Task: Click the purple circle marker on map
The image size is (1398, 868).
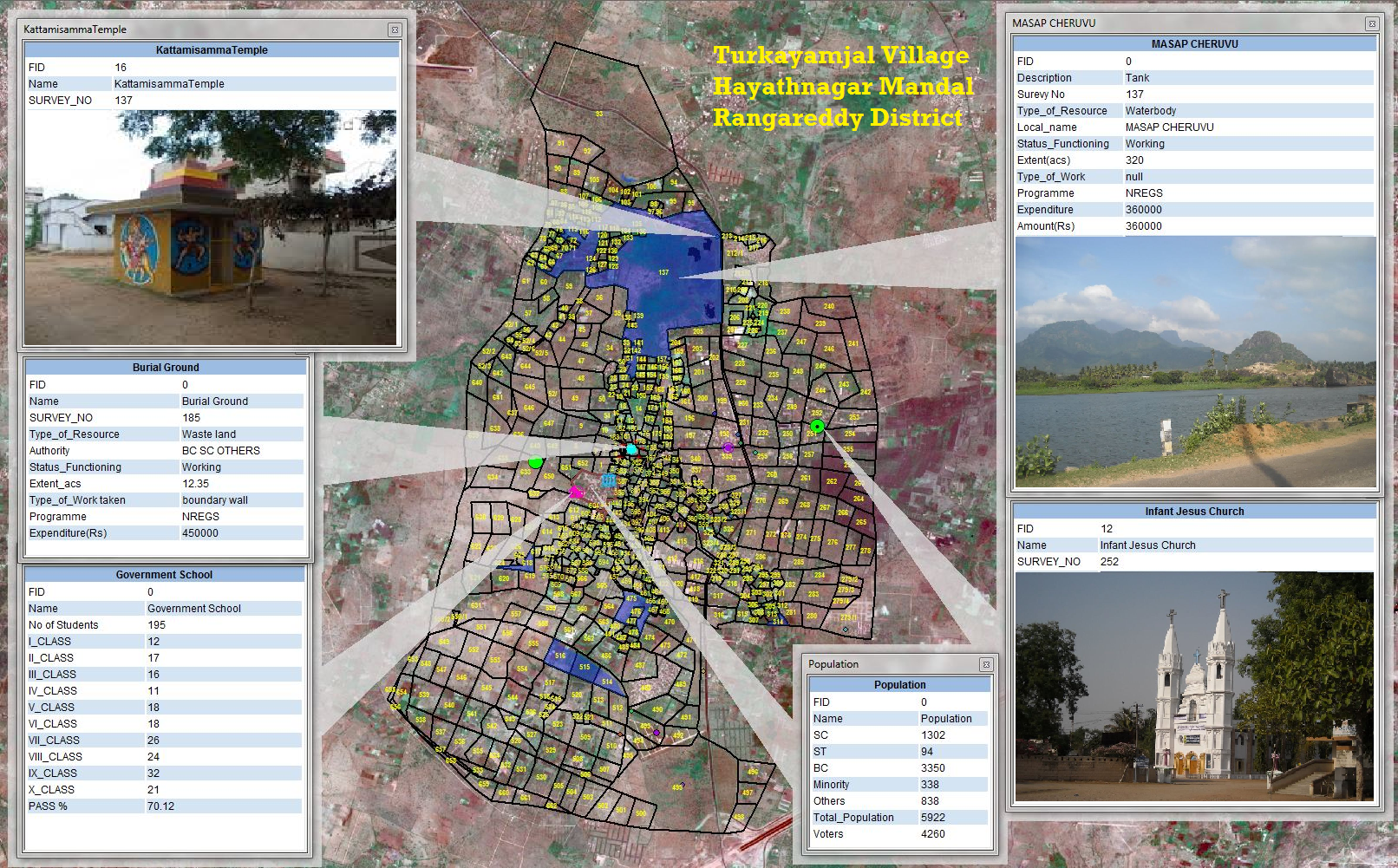Action: 728,447
